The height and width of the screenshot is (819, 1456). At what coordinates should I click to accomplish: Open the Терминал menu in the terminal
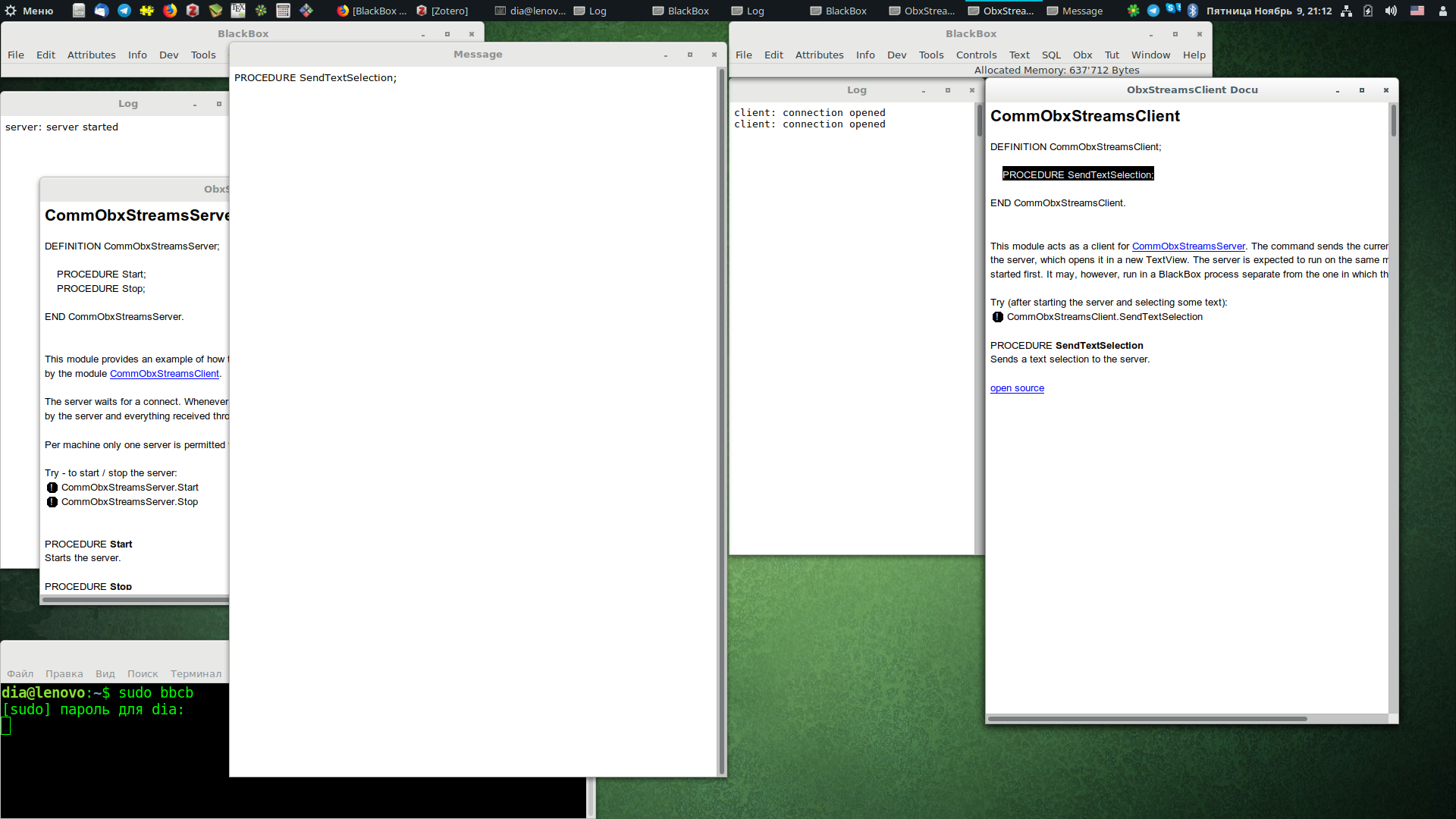(196, 673)
